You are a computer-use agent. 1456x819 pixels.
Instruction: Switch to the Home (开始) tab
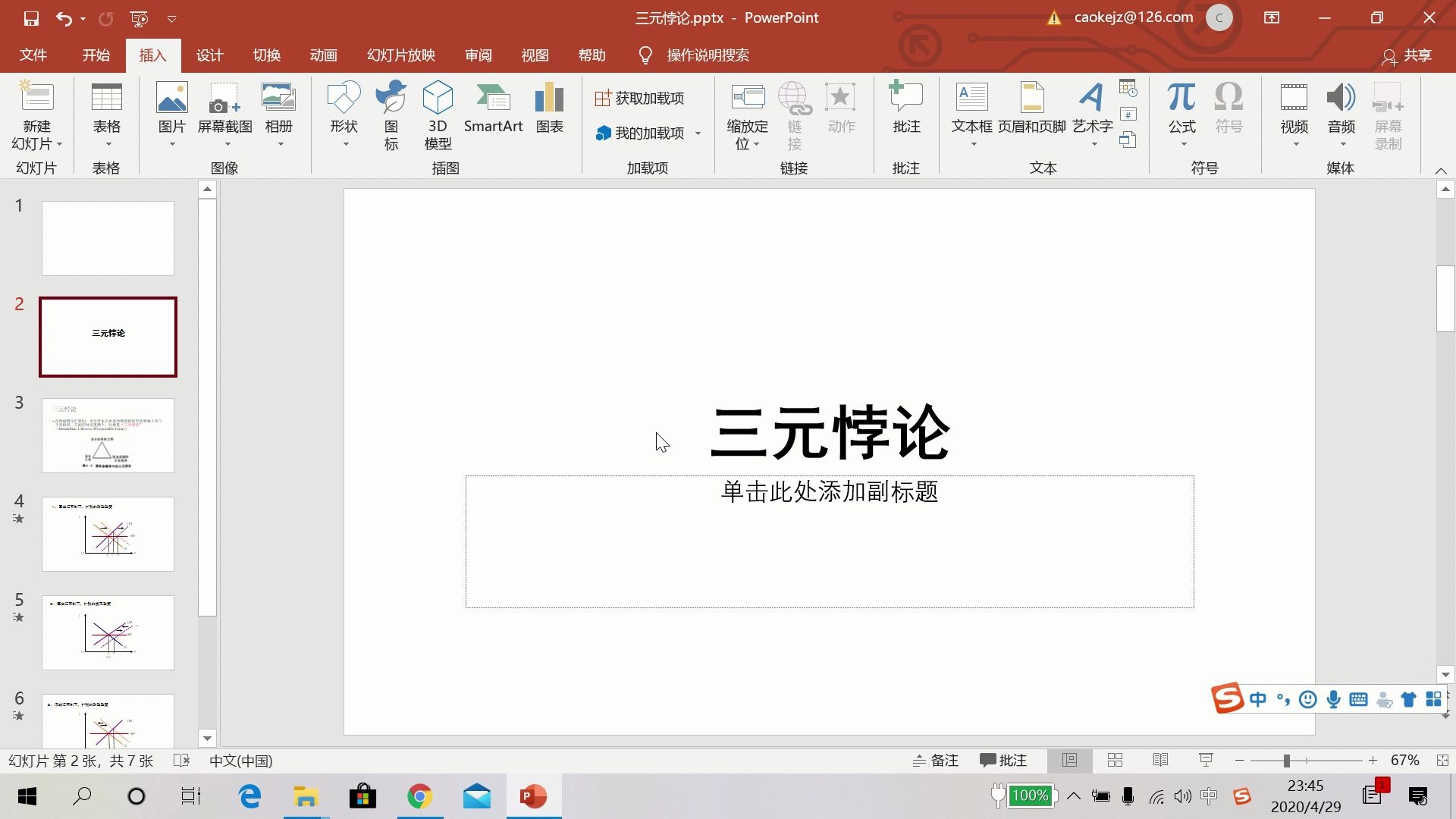pos(96,55)
